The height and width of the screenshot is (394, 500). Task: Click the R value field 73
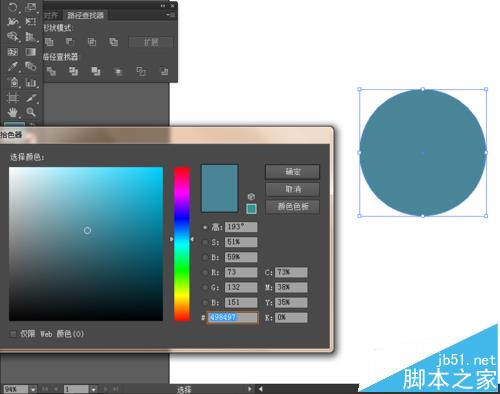[x=241, y=272]
